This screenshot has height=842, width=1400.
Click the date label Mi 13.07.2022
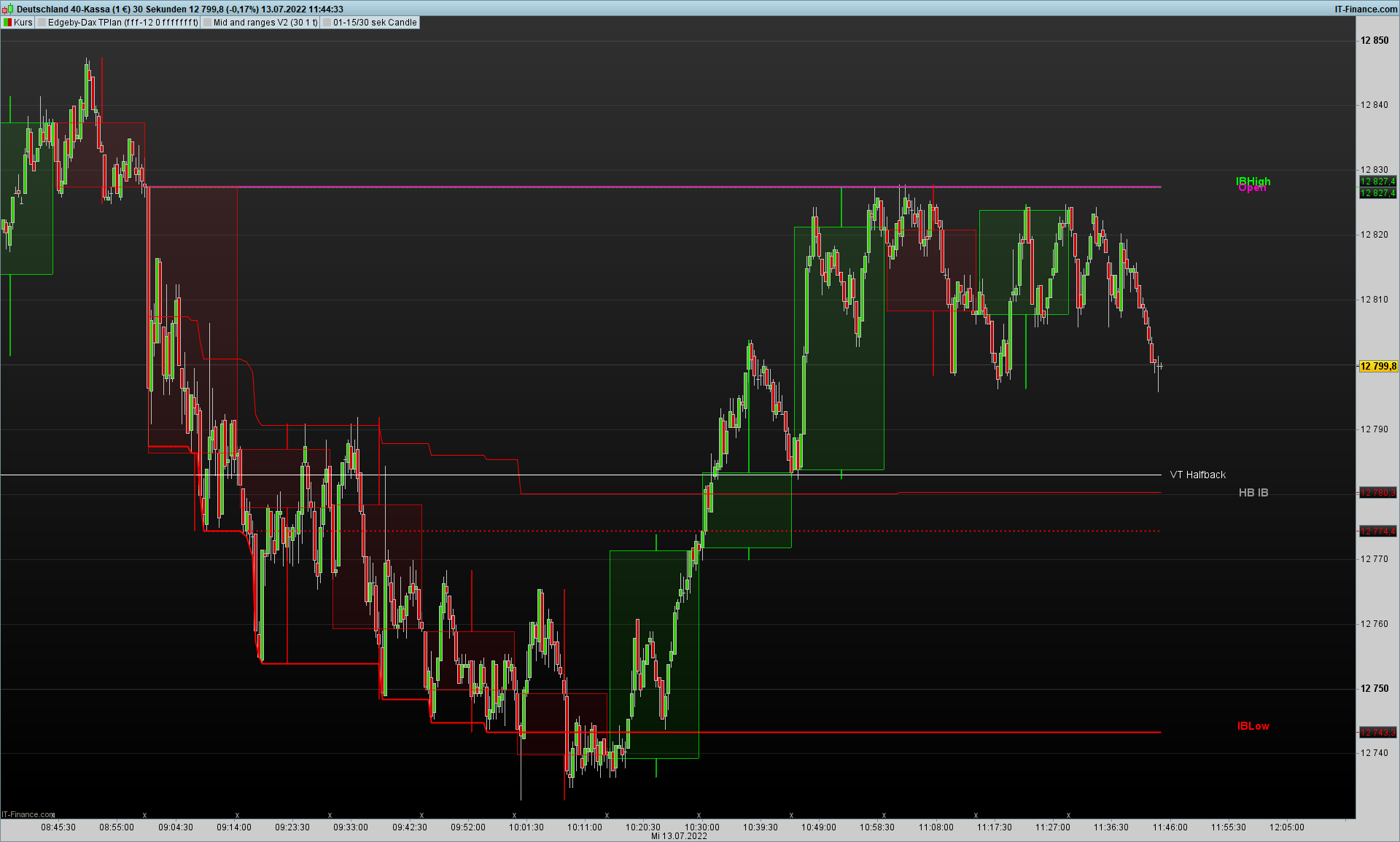679,836
